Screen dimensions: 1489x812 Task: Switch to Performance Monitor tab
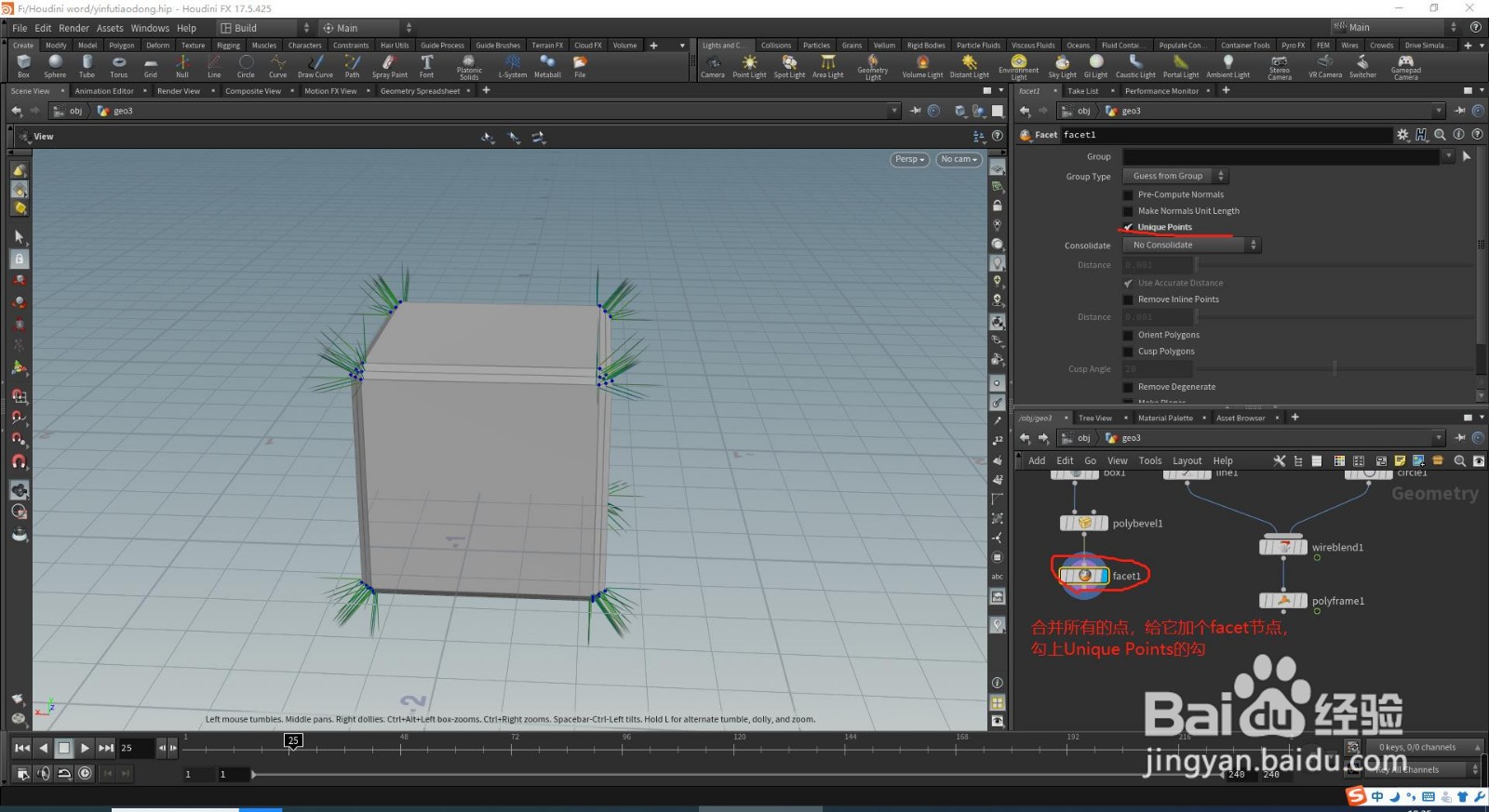coord(1161,91)
